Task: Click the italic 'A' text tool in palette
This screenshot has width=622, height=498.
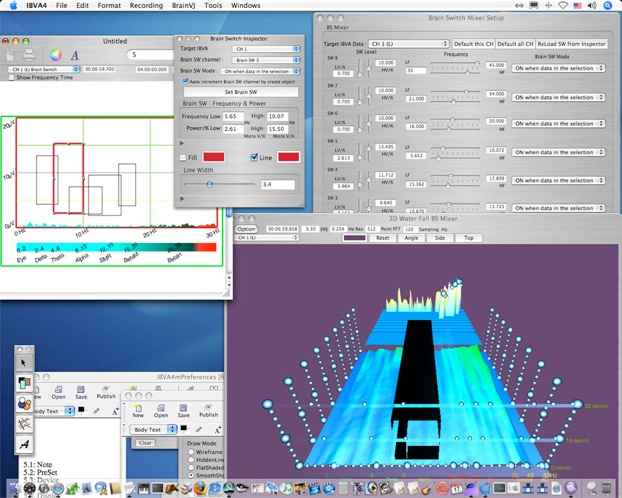Action: click(x=25, y=443)
